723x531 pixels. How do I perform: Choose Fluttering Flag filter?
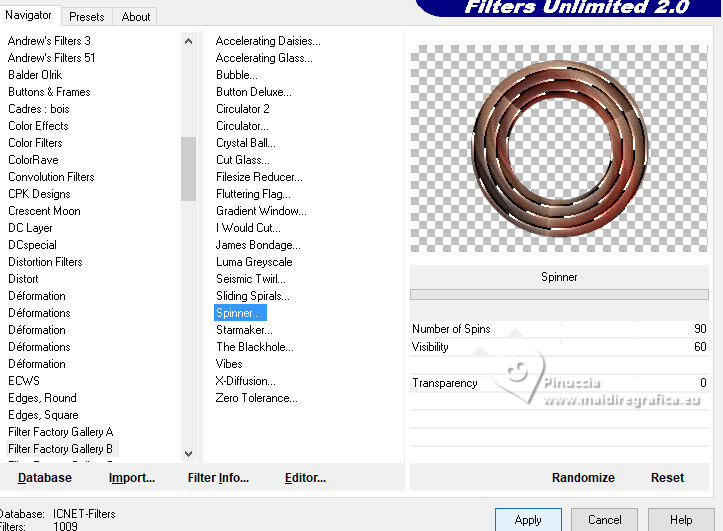[253, 194]
